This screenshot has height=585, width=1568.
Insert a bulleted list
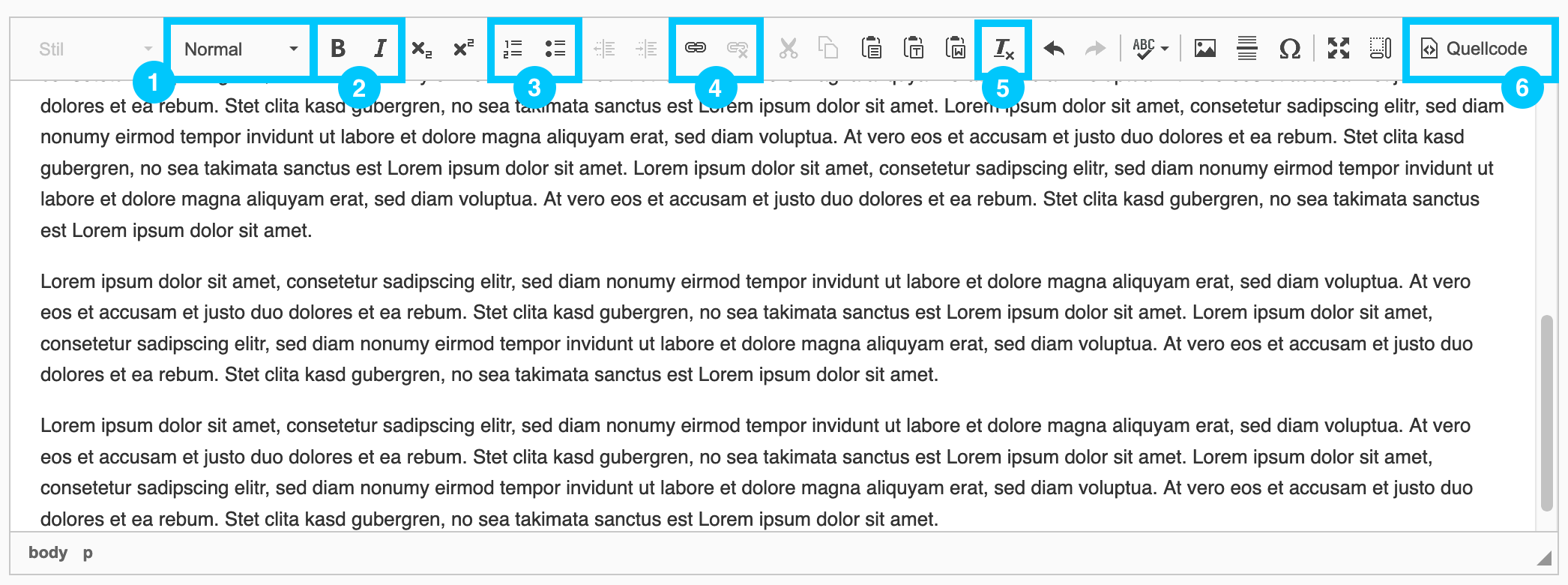click(555, 49)
